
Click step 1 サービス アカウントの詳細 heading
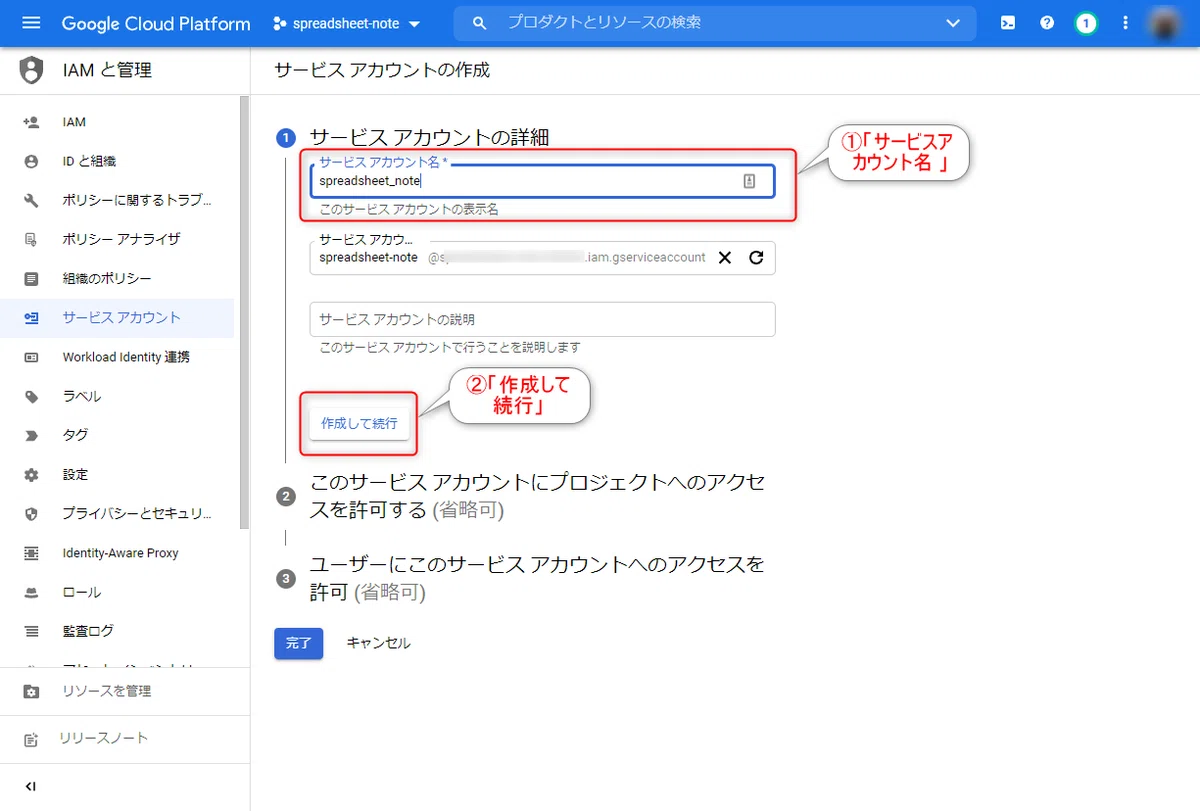pos(430,137)
